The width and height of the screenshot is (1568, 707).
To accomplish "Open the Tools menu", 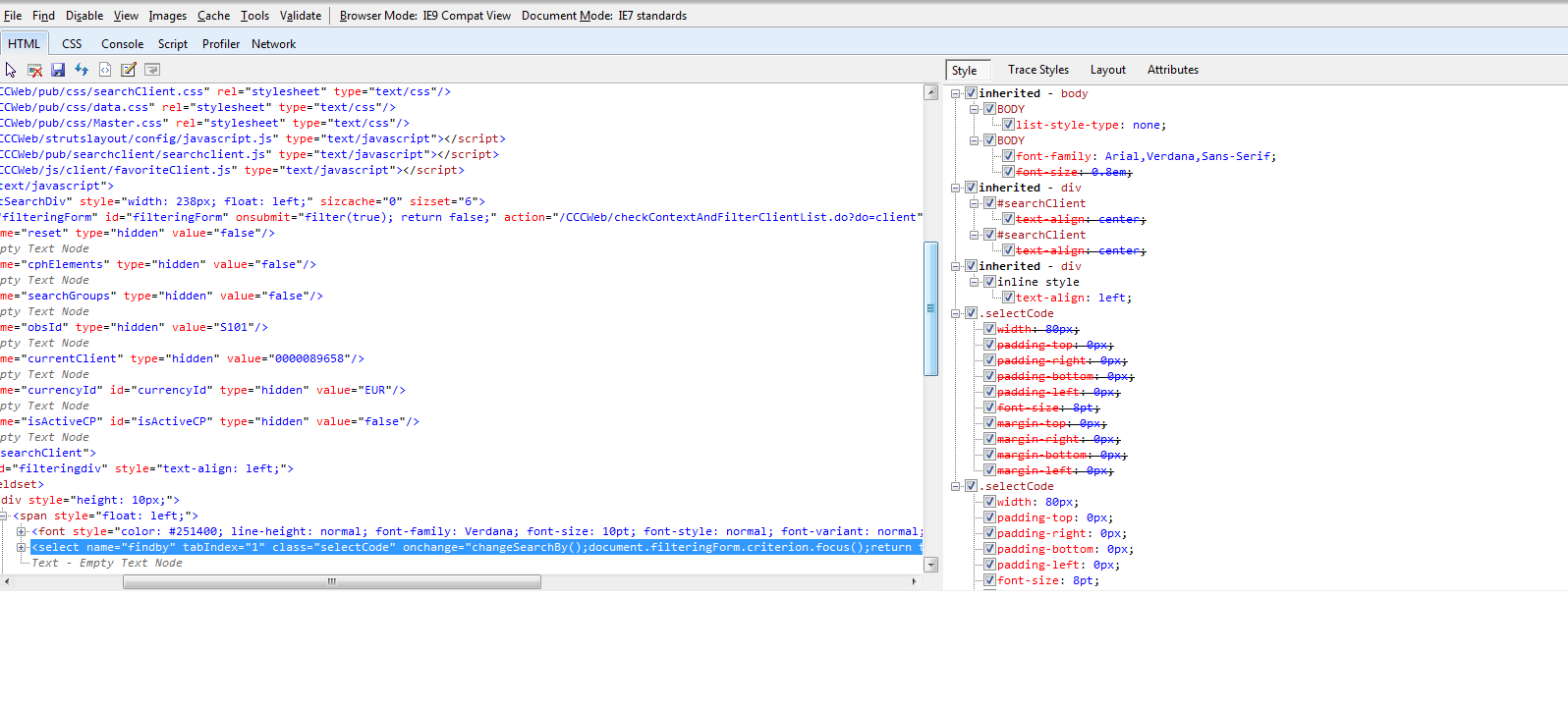I will tap(254, 16).
